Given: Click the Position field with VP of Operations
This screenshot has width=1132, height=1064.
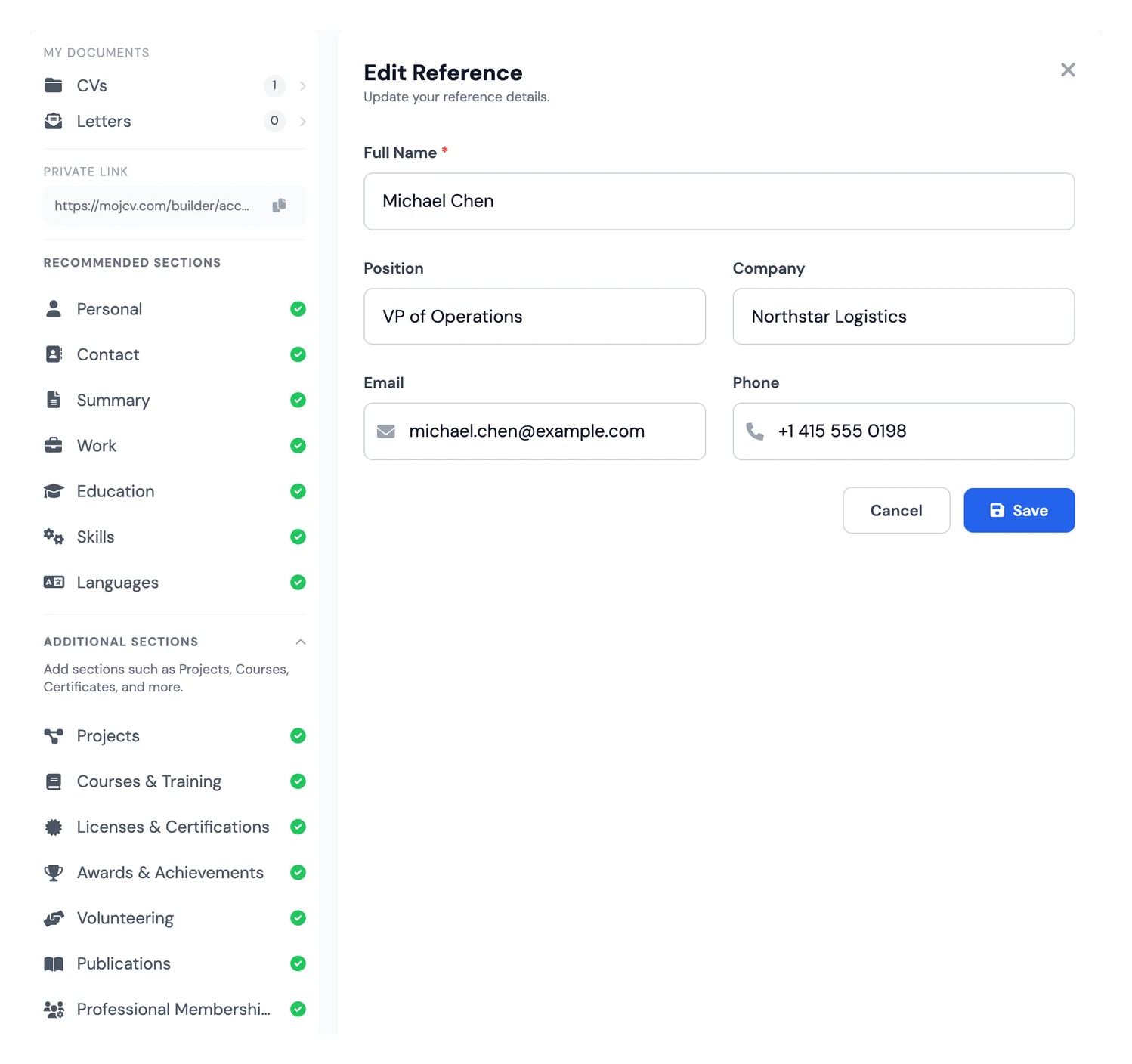Looking at the screenshot, I should coord(534,317).
